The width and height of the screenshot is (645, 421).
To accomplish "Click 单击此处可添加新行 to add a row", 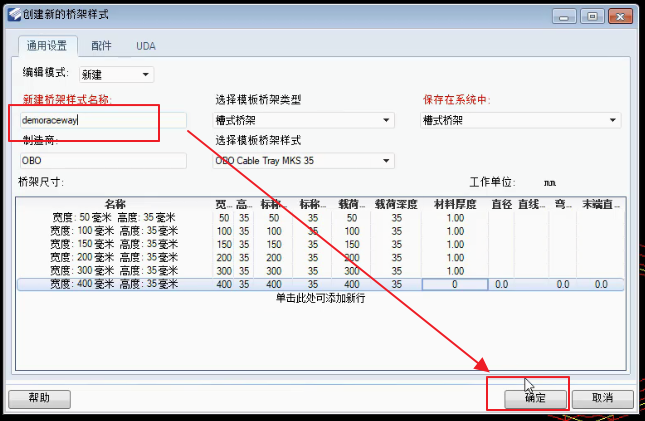I will [x=320, y=298].
